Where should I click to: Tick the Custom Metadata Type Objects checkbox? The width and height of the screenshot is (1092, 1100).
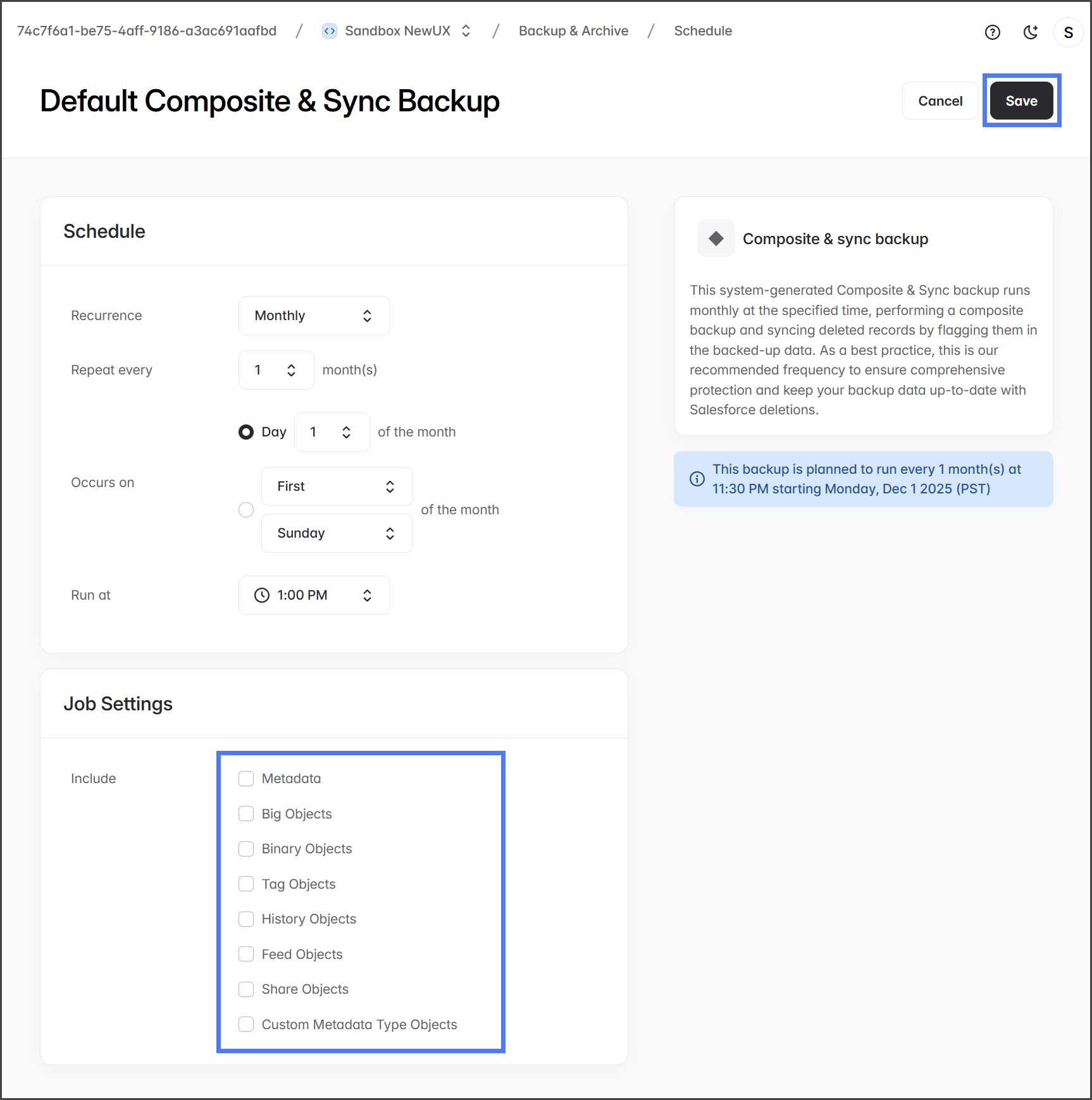click(x=246, y=1024)
